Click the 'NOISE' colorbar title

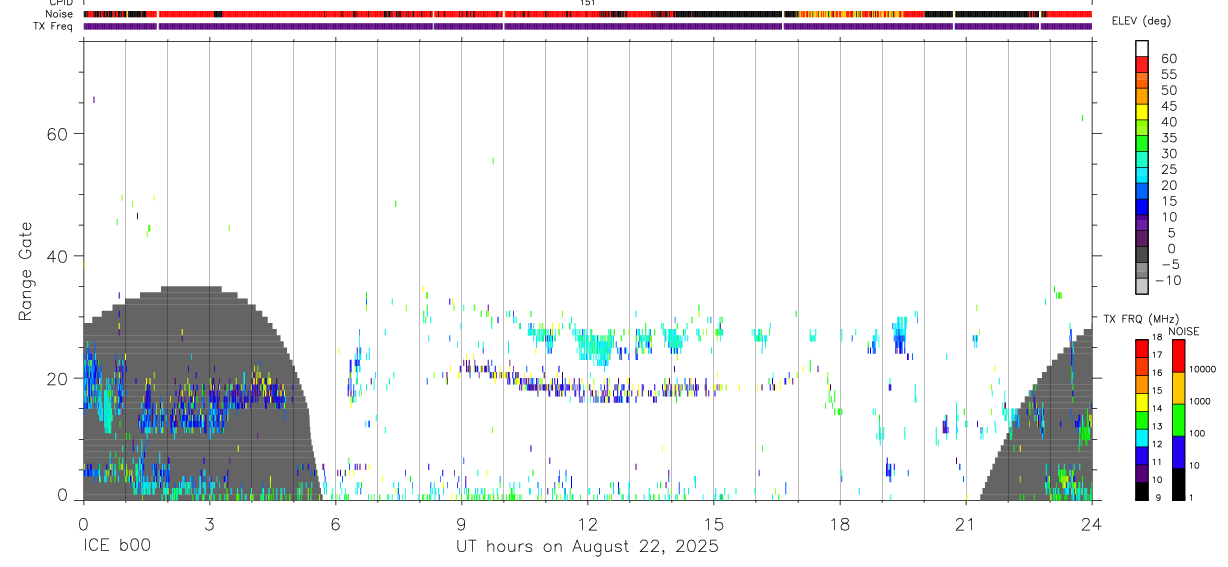point(1183,331)
